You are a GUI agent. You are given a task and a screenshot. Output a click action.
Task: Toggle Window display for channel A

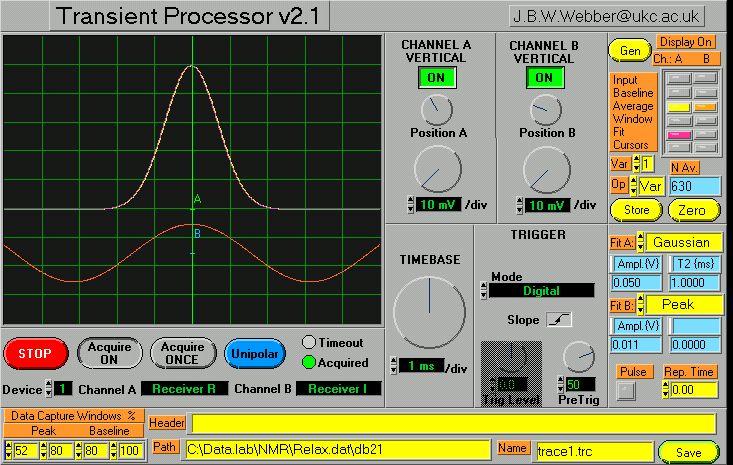pyautogui.click(x=679, y=121)
